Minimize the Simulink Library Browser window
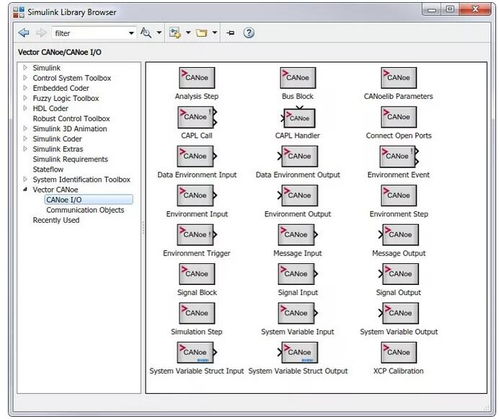This screenshot has height=419, width=499. coord(432,10)
